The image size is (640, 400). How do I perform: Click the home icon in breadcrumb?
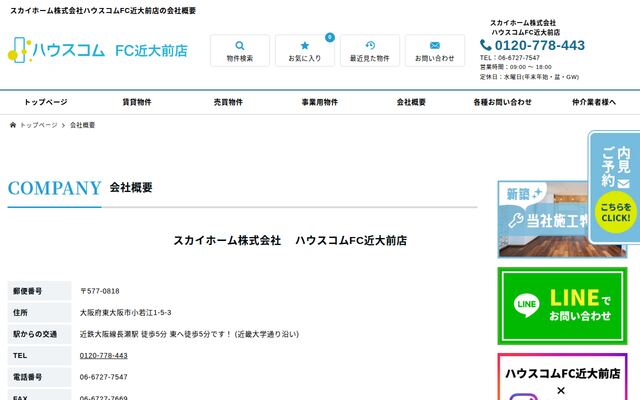(13, 125)
